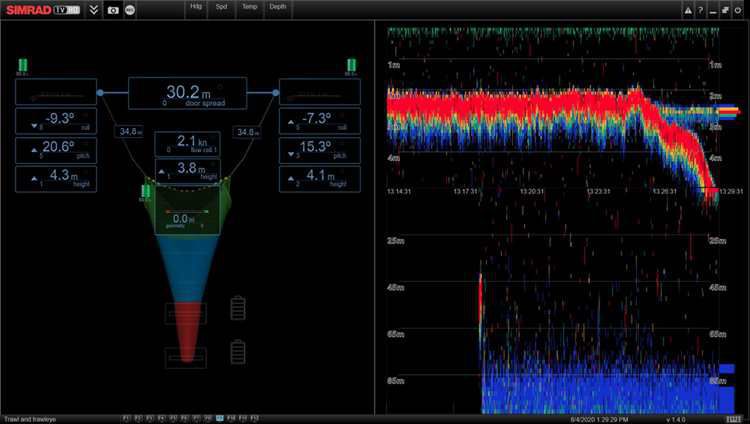Click the starboard door 15.3° pitch box
The image size is (750, 424).
(320, 150)
